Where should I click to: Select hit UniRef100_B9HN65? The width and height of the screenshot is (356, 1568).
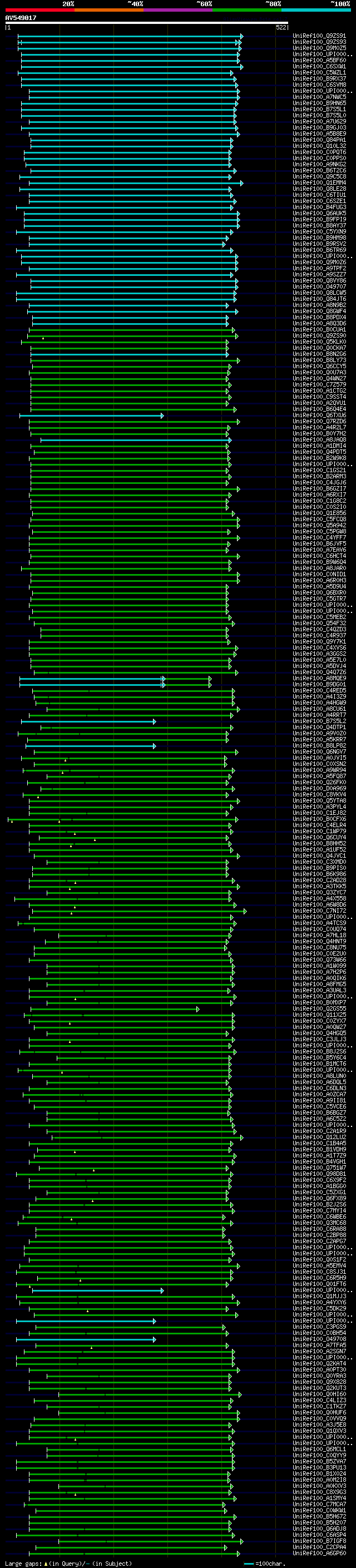pyautogui.click(x=319, y=103)
